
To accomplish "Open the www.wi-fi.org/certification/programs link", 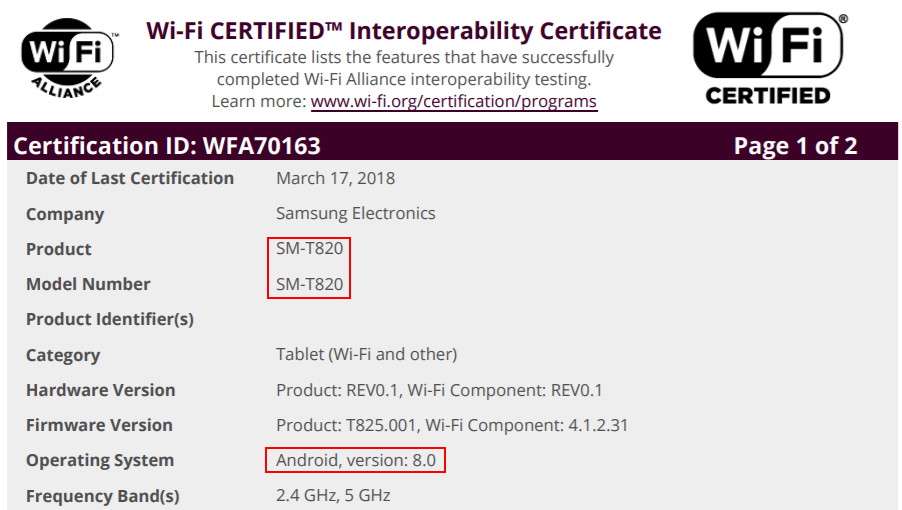I will pos(454,101).
